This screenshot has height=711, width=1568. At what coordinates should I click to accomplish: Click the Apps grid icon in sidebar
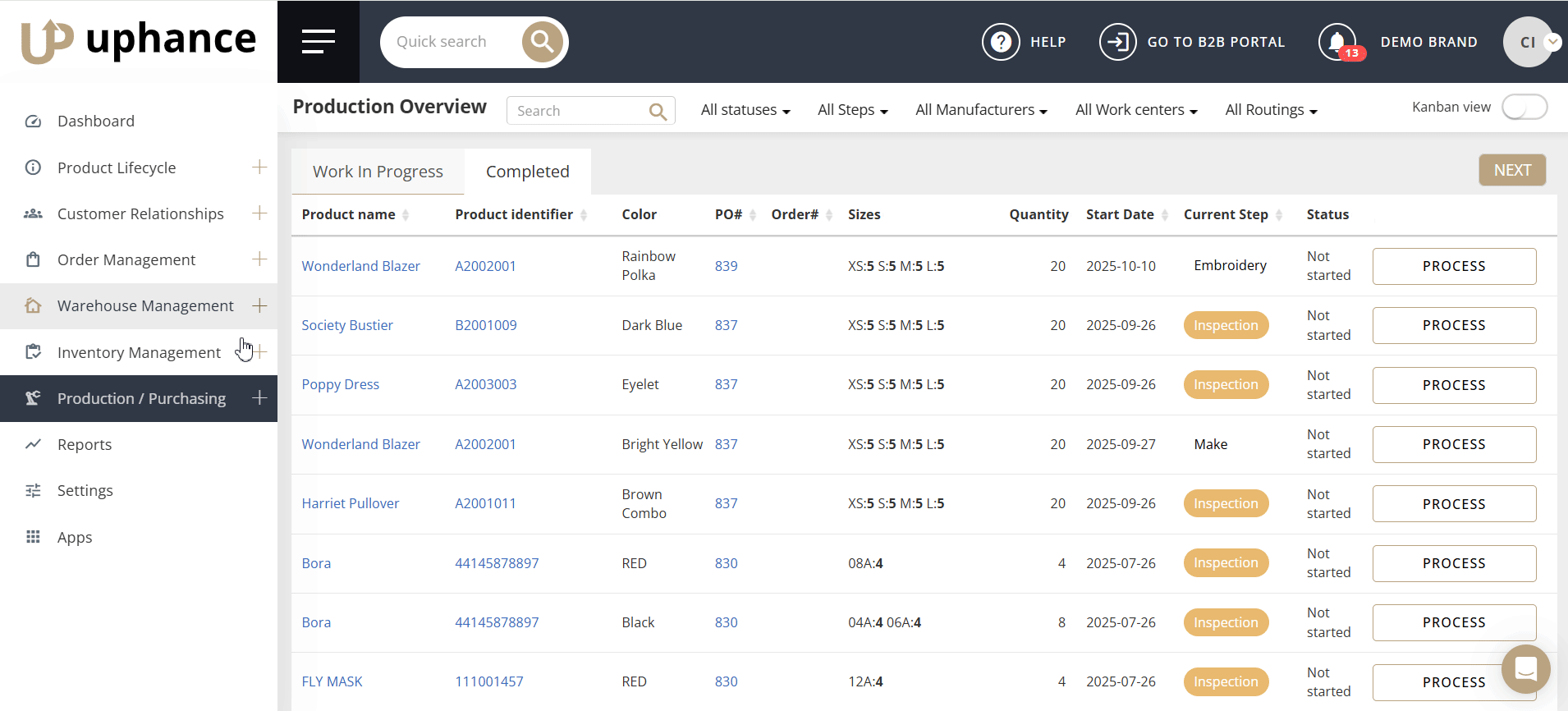click(x=33, y=537)
